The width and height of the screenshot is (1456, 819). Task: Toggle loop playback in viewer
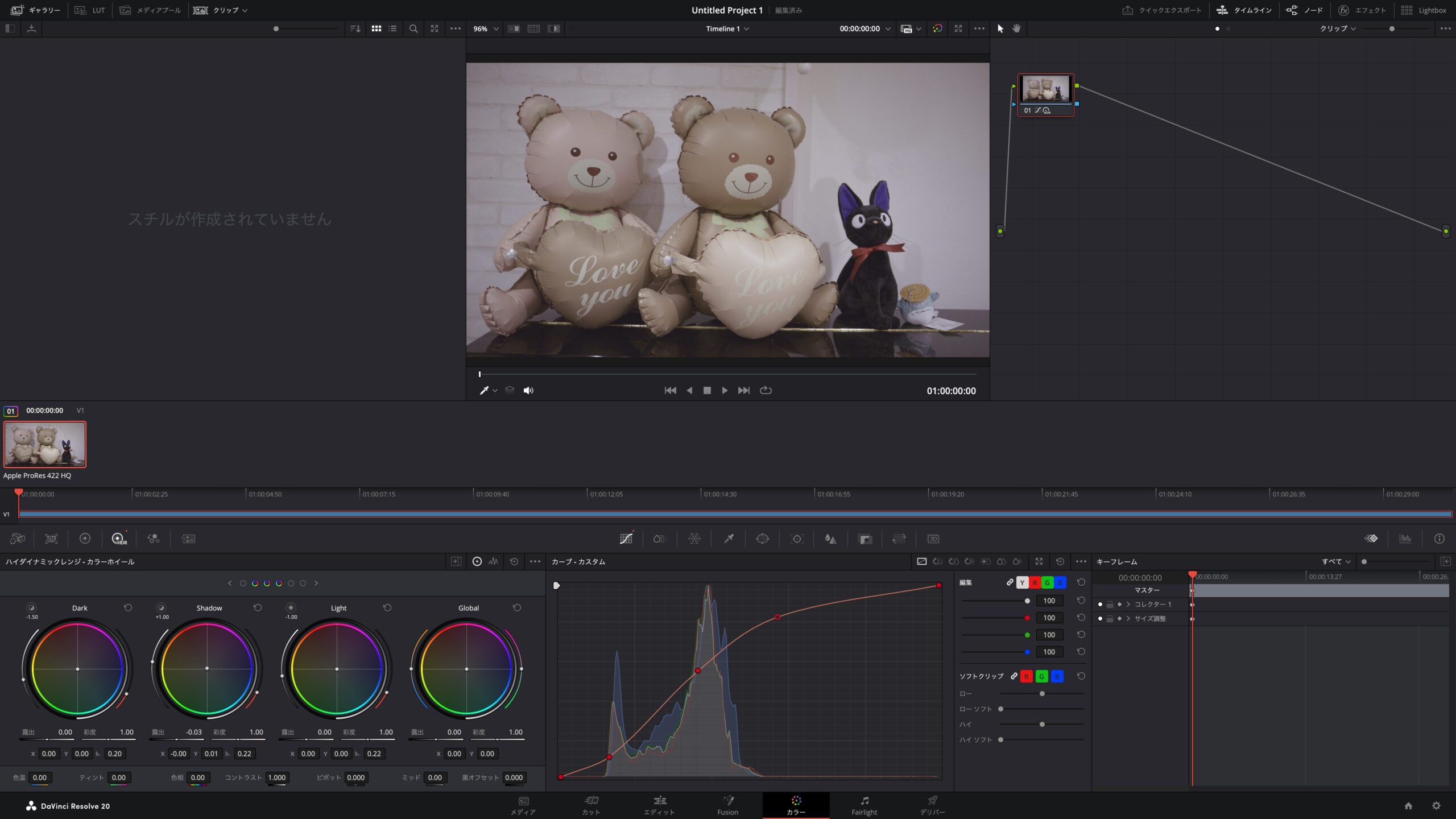coord(766,390)
